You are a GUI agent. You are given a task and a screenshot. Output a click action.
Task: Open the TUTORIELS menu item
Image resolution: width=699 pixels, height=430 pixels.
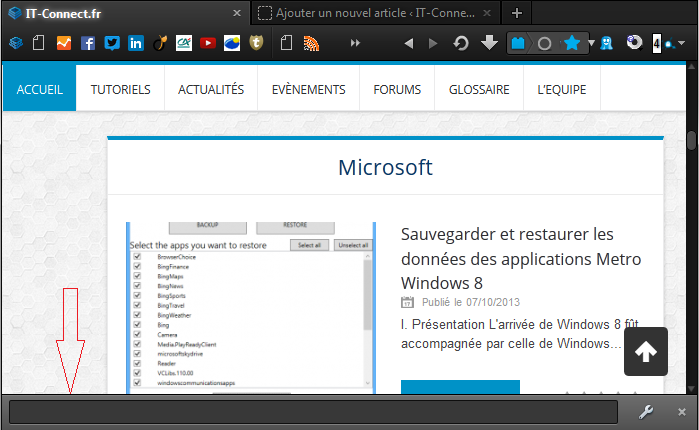tap(120, 89)
